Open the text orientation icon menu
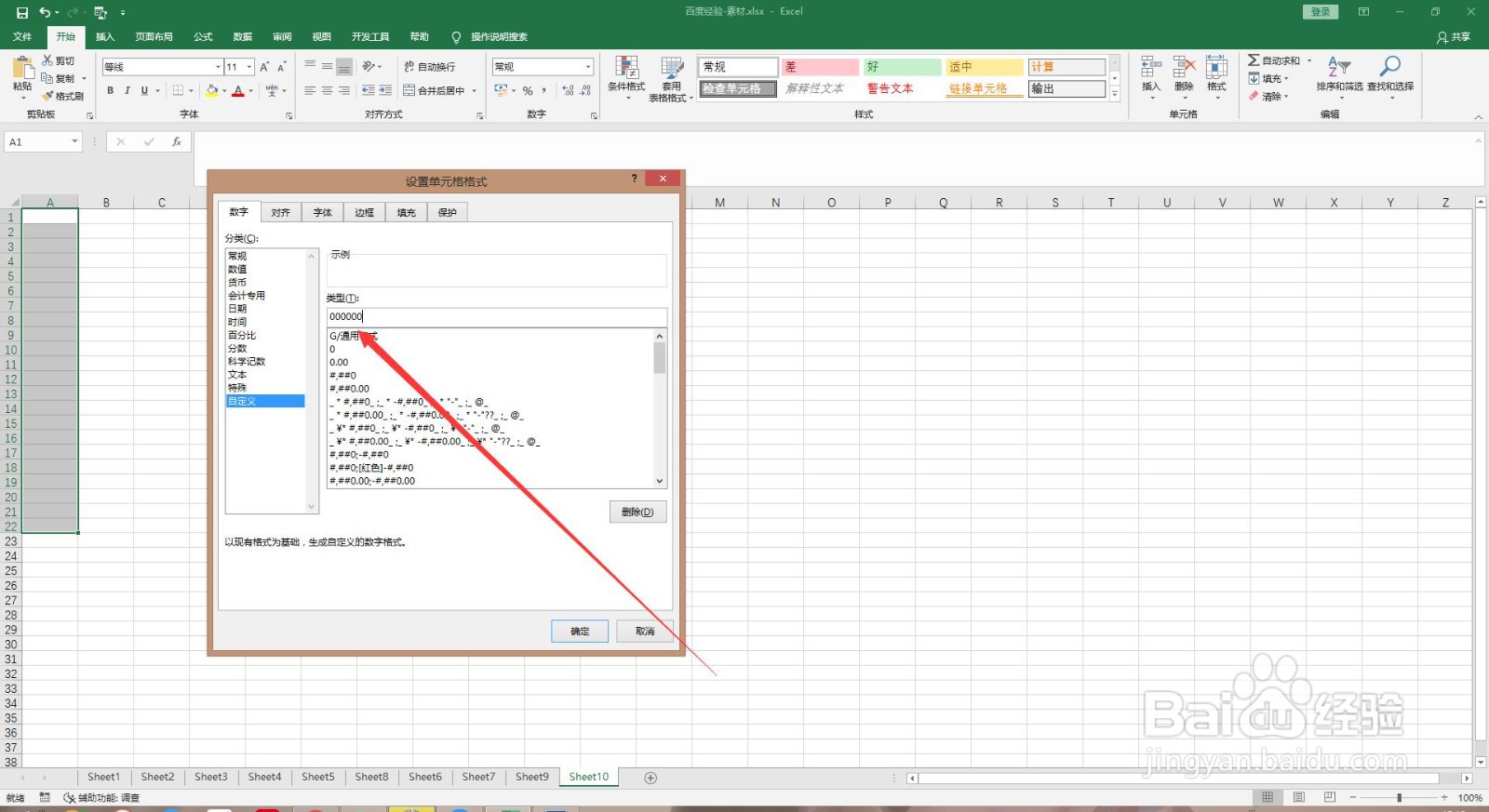 coord(371,67)
